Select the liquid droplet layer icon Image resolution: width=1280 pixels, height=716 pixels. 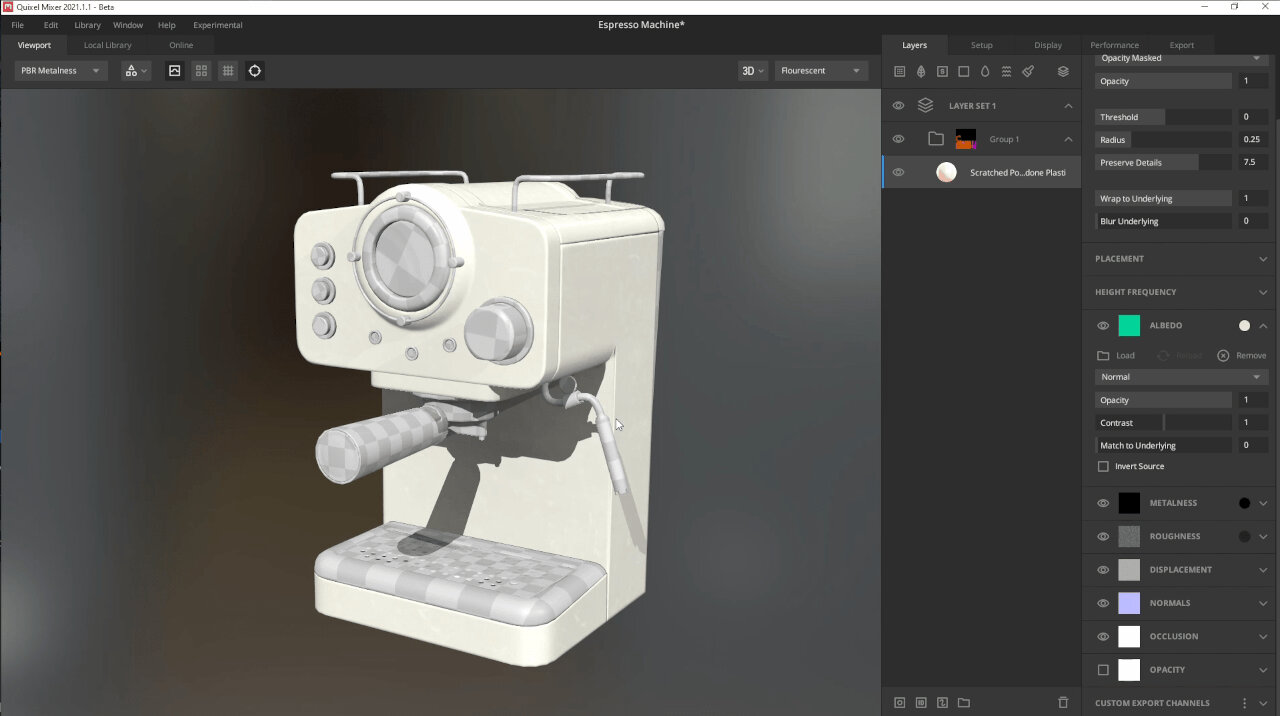click(x=984, y=71)
